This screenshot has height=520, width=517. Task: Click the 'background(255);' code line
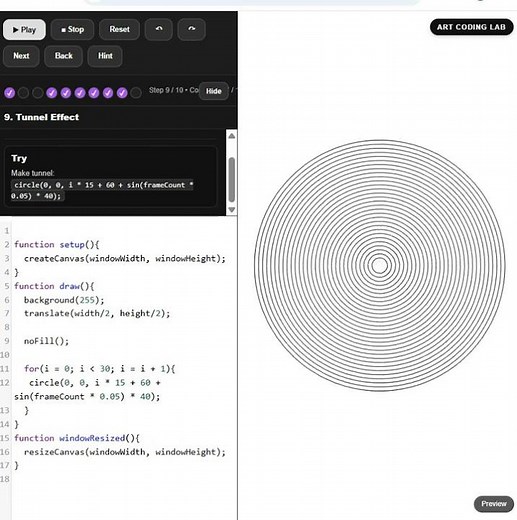[64, 300]
